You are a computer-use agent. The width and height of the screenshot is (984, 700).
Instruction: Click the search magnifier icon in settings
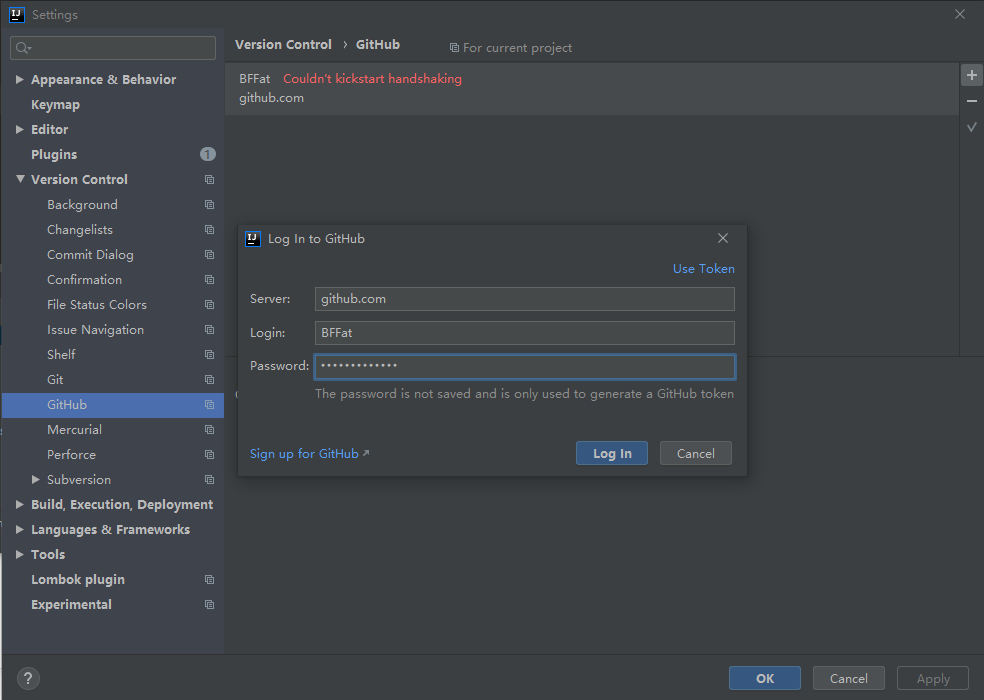(21, 48)
